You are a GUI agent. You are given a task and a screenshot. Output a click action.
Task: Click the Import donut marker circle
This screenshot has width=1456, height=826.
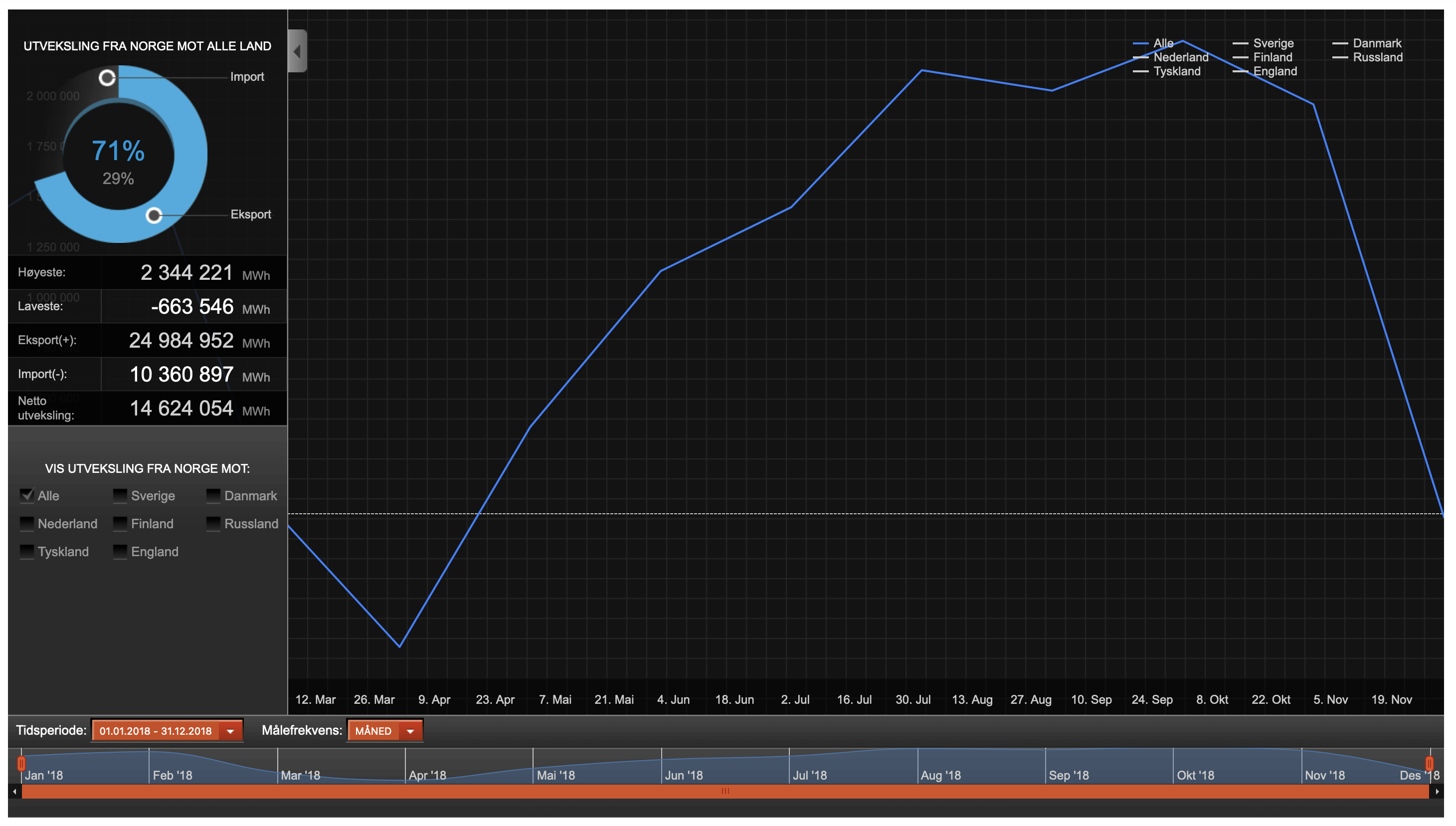click(x=107, y=78)
